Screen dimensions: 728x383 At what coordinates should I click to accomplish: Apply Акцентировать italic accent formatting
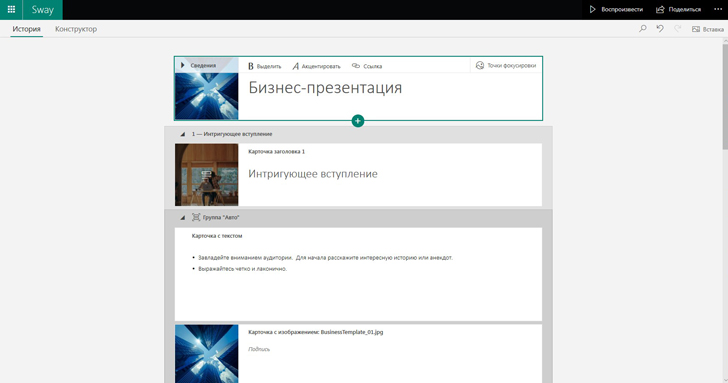316,66
